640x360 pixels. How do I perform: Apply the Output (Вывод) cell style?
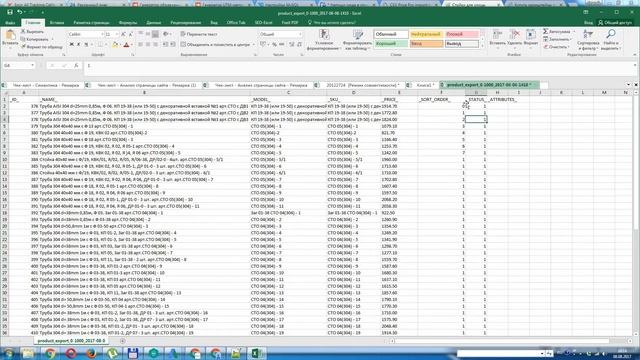click(462, 43)
